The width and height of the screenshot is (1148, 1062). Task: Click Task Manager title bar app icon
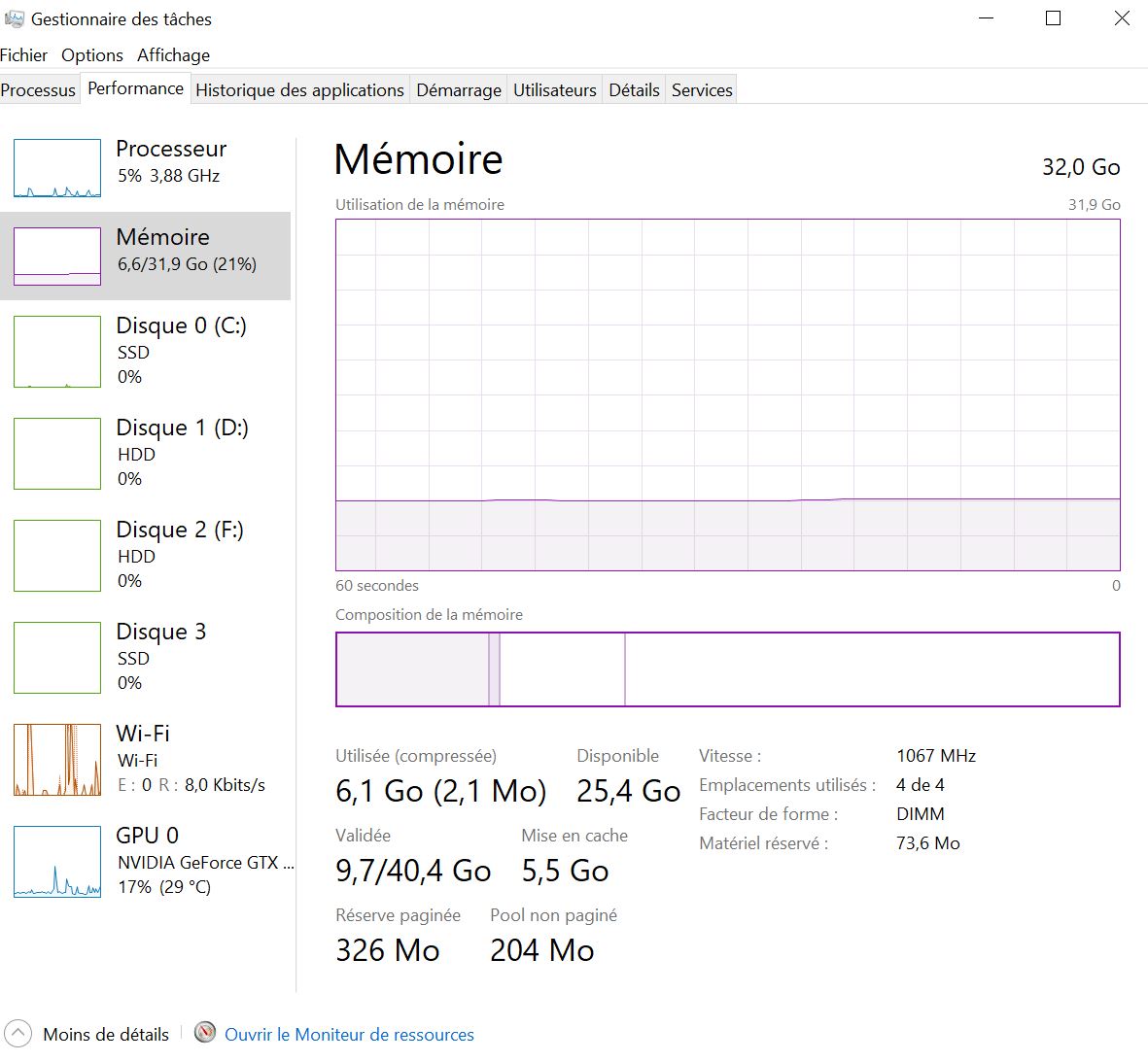tap(15, 18)
